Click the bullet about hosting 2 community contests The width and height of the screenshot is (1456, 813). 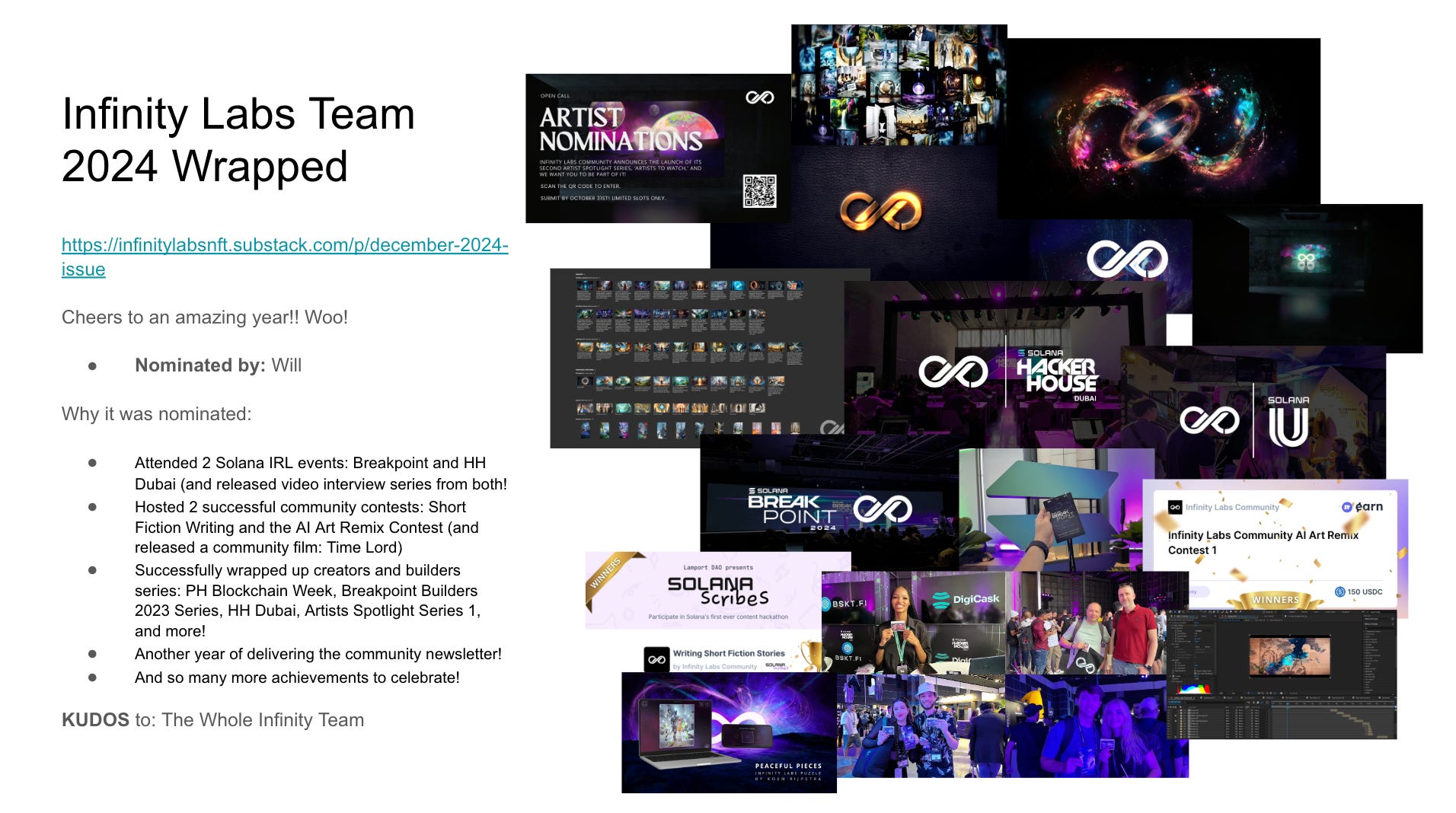(307, 527)
